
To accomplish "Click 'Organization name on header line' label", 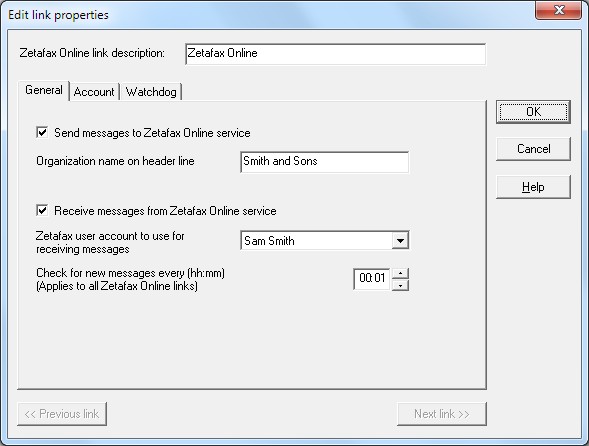I will [x=115, y=161].
